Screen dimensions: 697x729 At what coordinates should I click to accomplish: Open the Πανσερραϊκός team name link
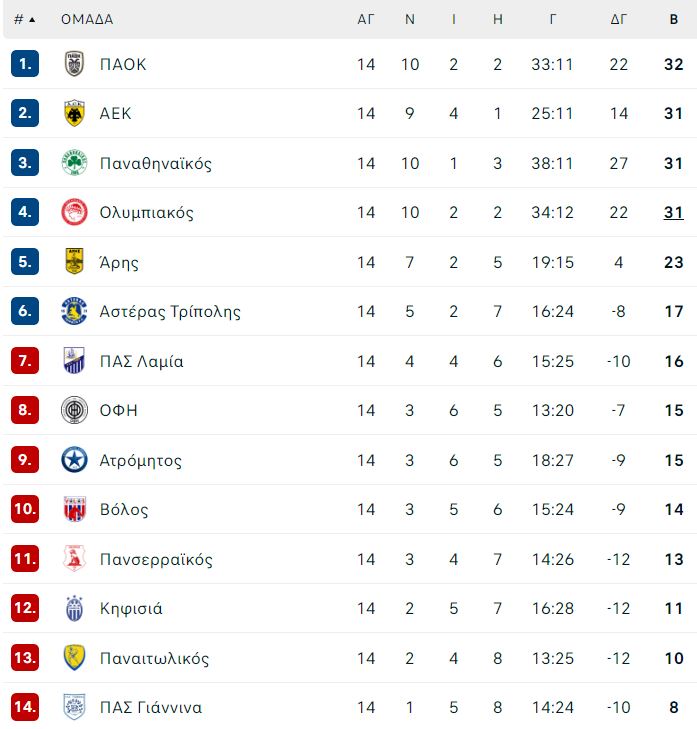pyautogui.click(x=156, y=559)
